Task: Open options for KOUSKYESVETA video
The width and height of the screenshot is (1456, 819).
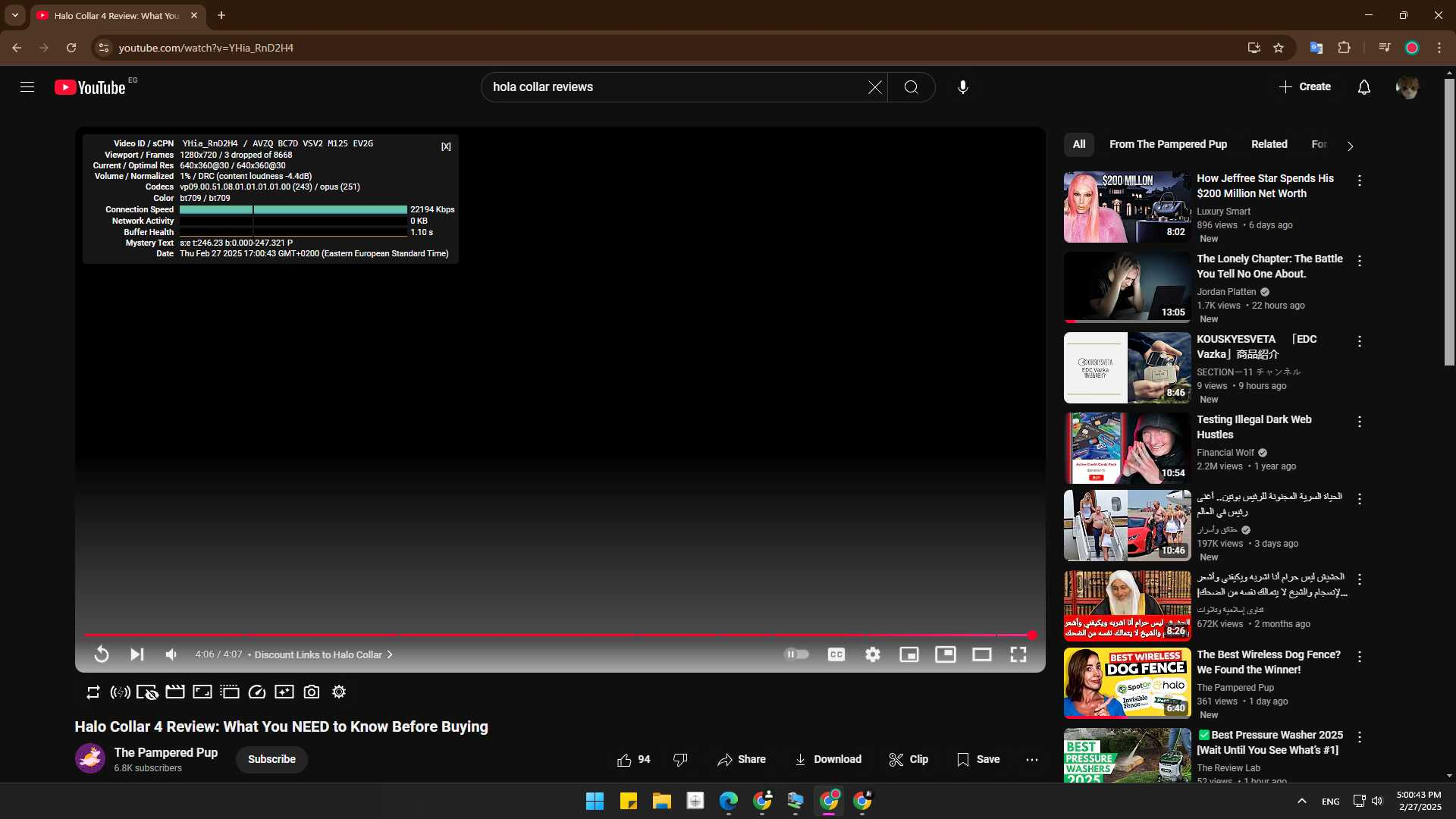Action: (x=1359, y=341)
